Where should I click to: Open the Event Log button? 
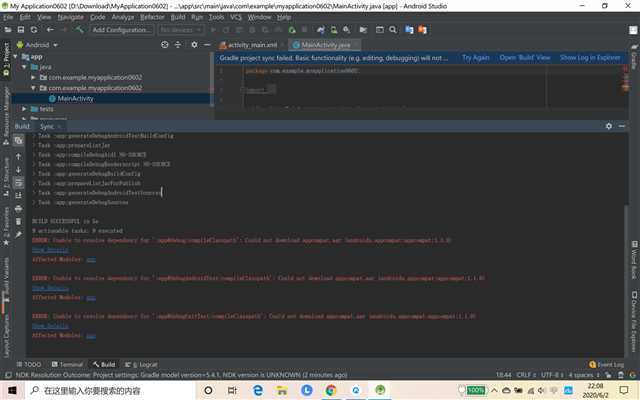607,364
